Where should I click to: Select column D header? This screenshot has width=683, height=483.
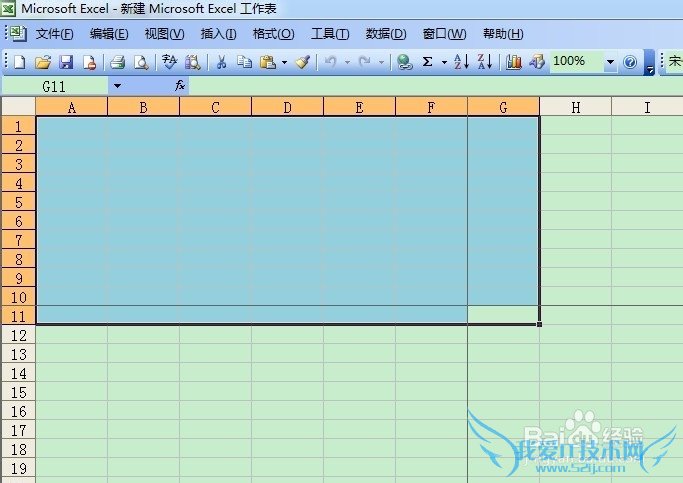coord(287,107)
